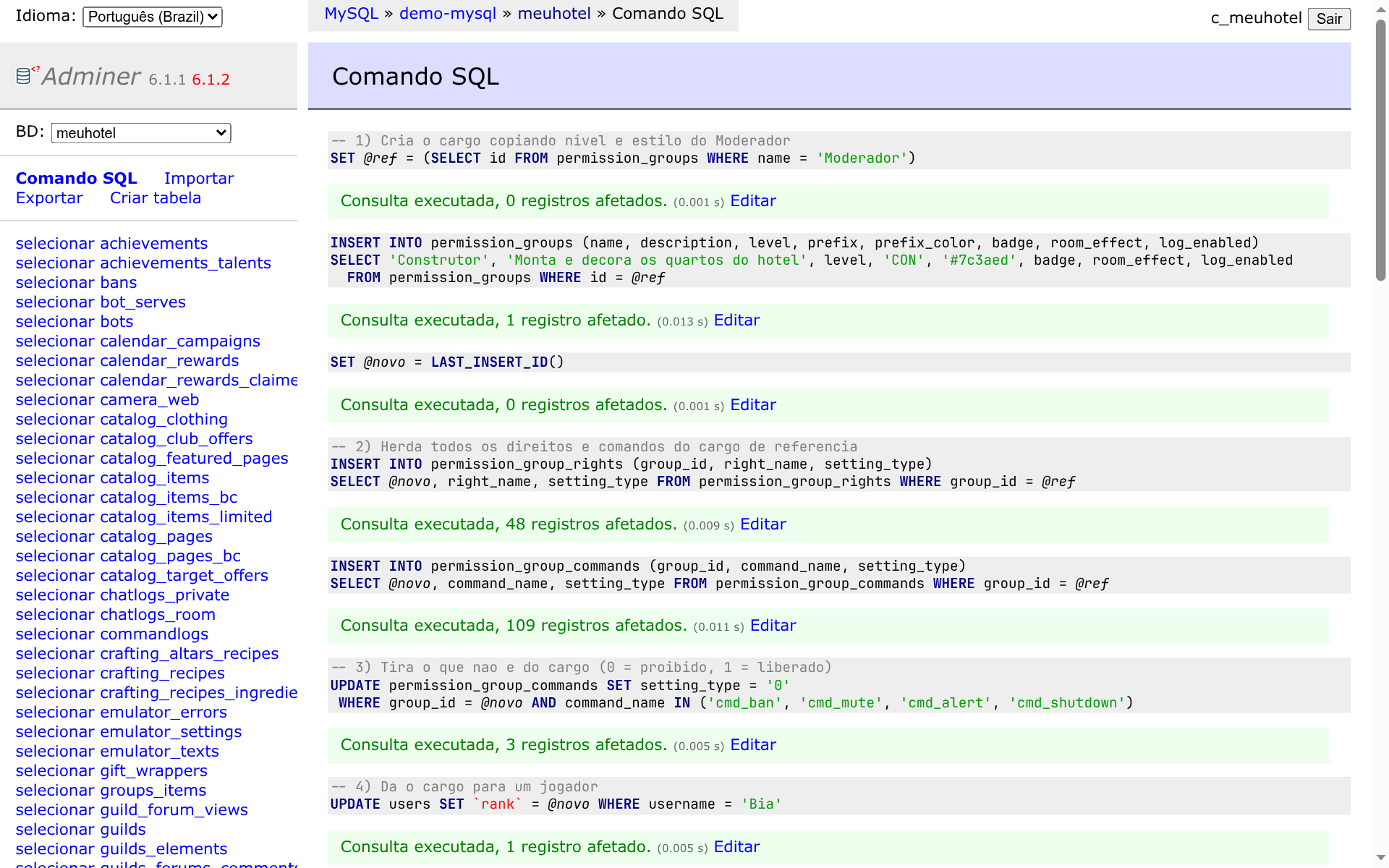Open the Idioma language dropdown
Viewport: 1389px width, 868px height.
click(x=153, y=17)
